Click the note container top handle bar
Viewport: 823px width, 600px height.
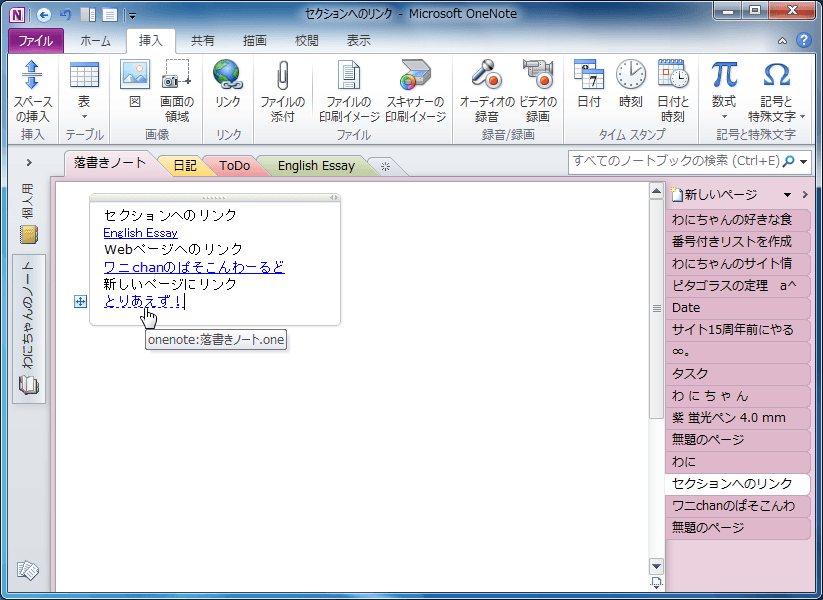point(215,198)
